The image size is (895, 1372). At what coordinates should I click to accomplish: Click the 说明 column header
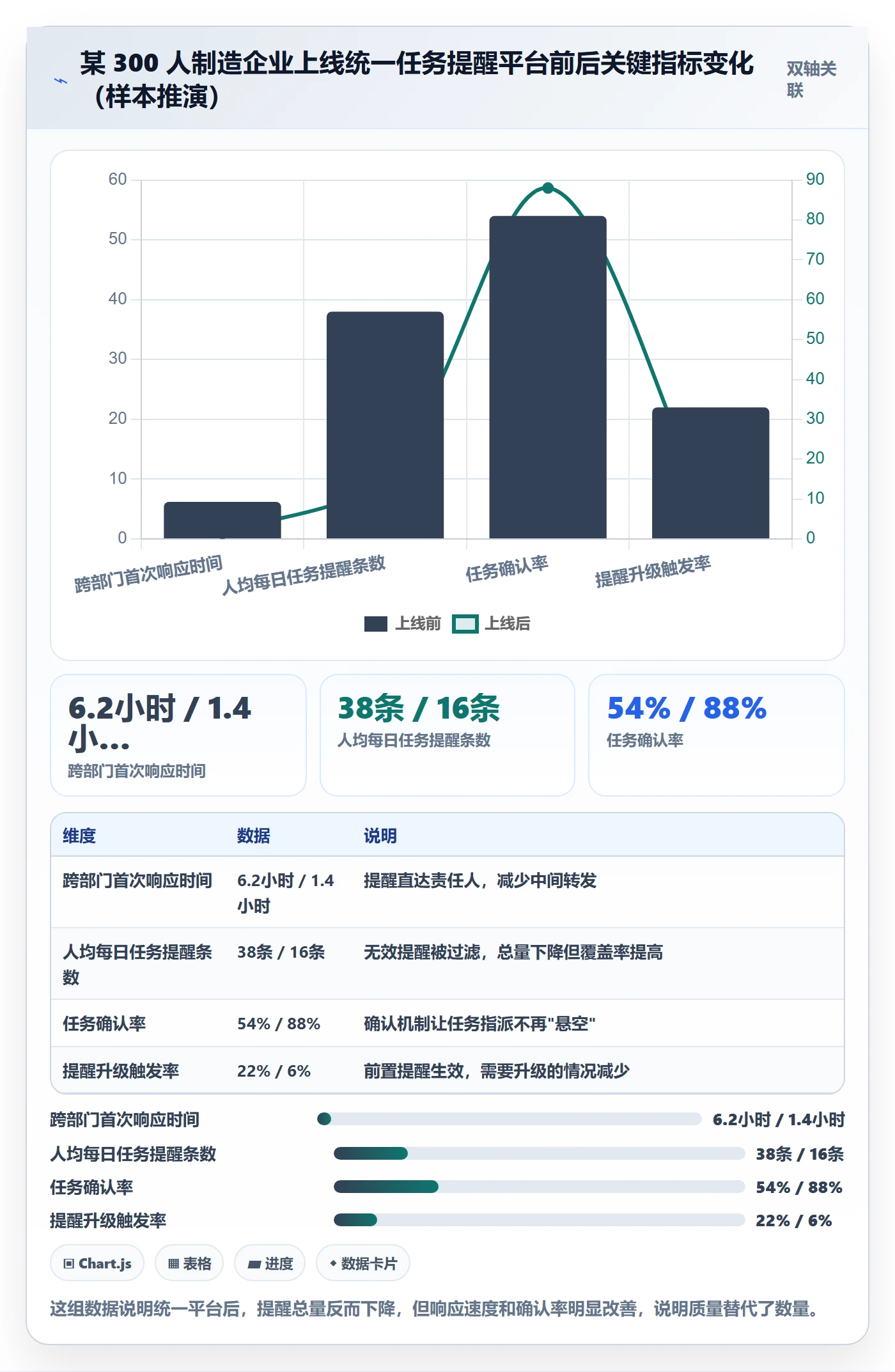click(380, 836)
